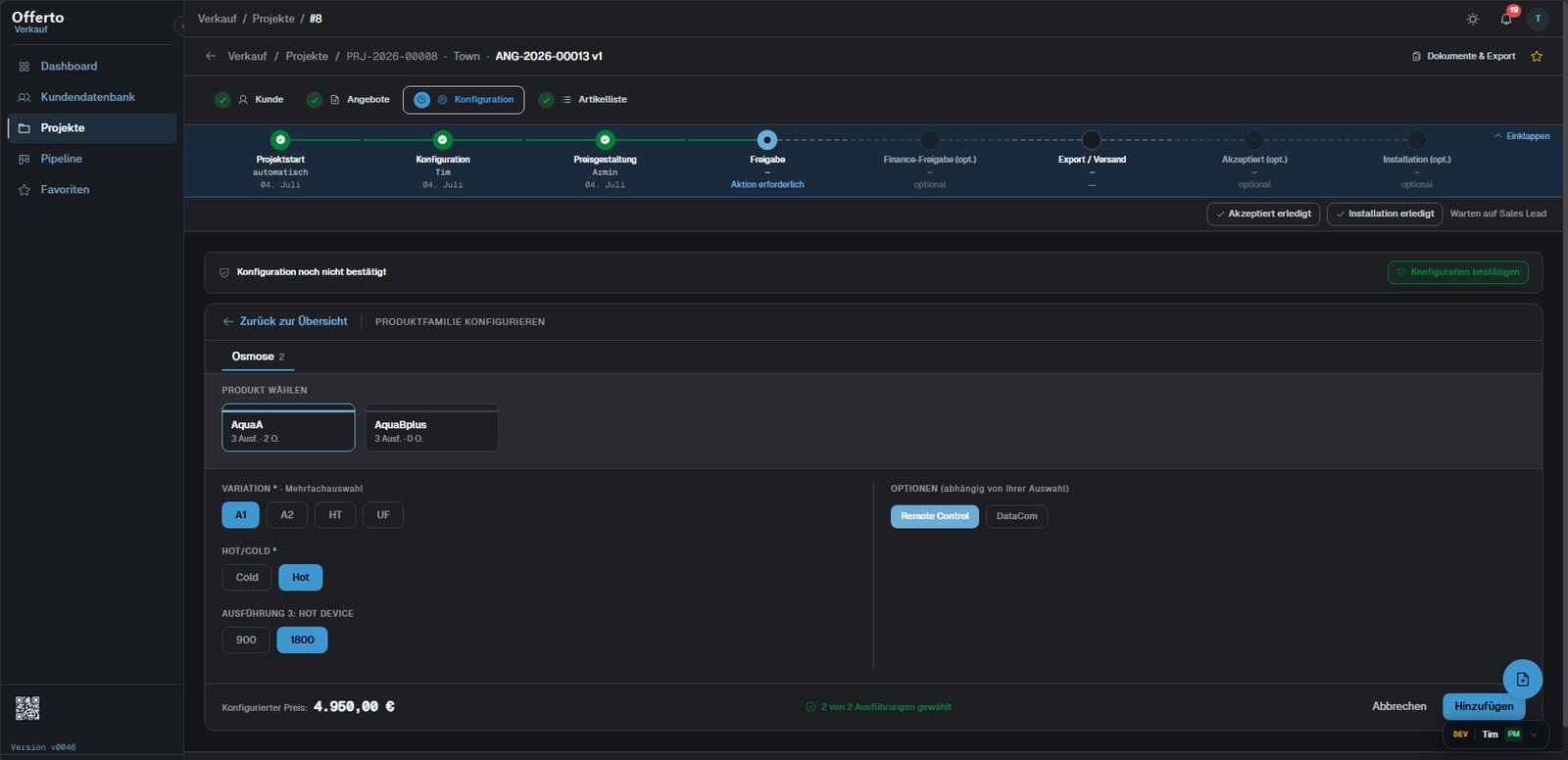Click Verkauf in top breadcrumb
The height and width of the screenshot is (760, 1568).
point(217,19)
